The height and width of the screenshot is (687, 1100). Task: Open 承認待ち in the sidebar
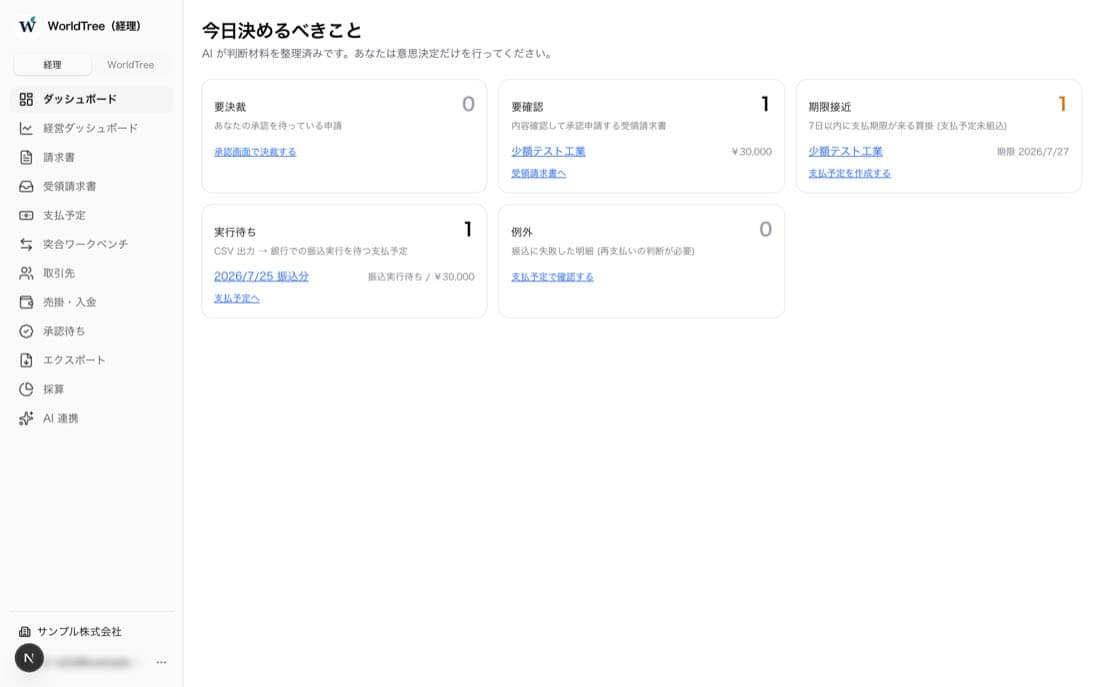tap(92, 331)
